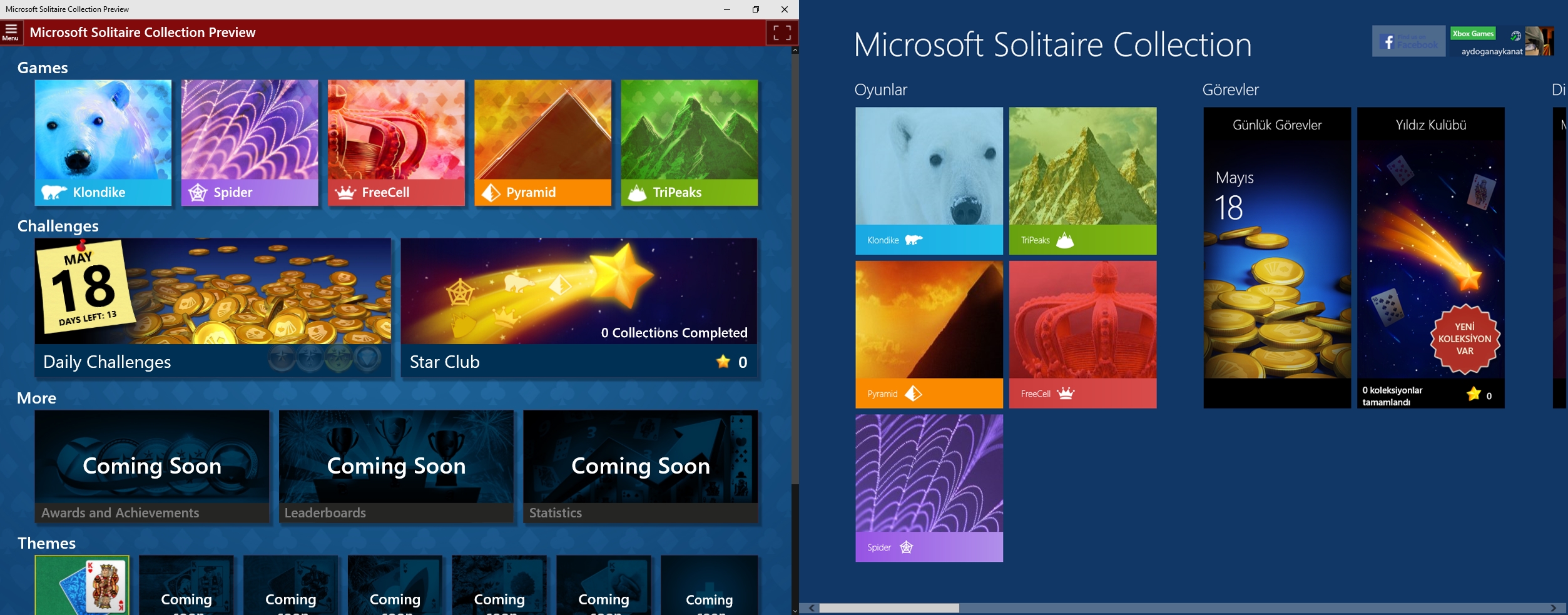Click polar bear icon beside Klondike label

[54, 192]
